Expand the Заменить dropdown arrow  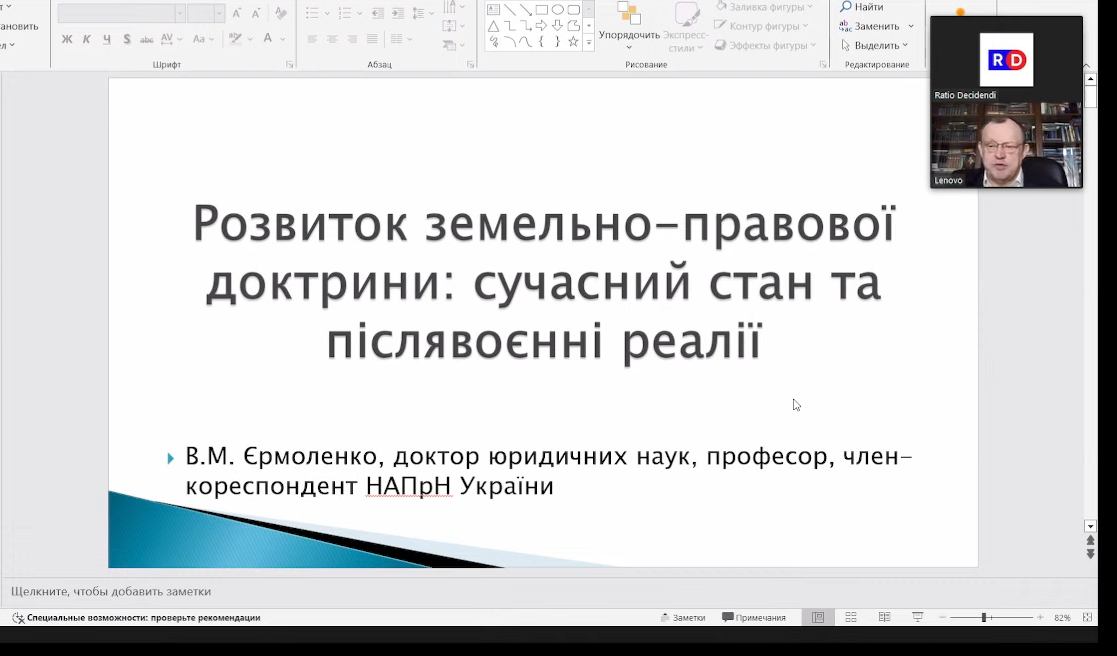click(x=909, y=26)
